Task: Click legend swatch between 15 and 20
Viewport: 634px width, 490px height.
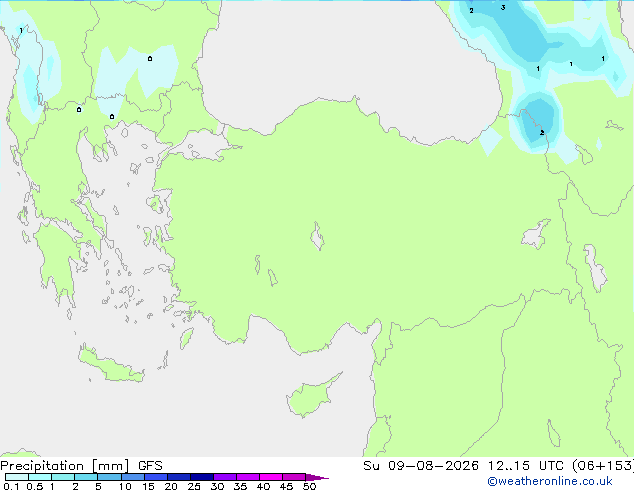Action: [x=156, y=477]
